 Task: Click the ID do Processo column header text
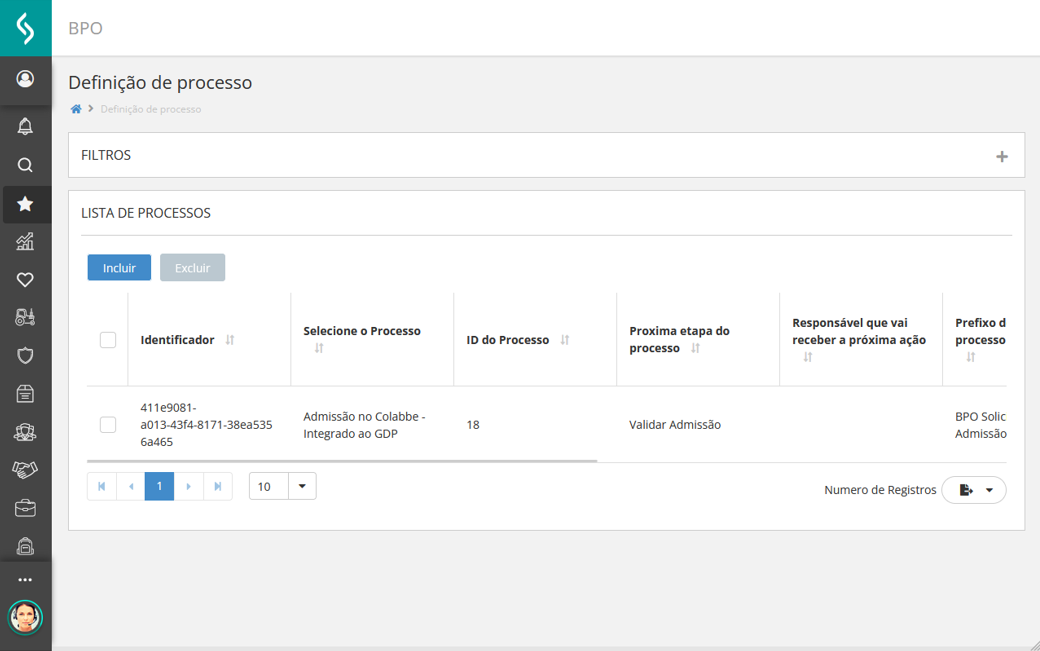pyautogui.click(x=507, y=340)
